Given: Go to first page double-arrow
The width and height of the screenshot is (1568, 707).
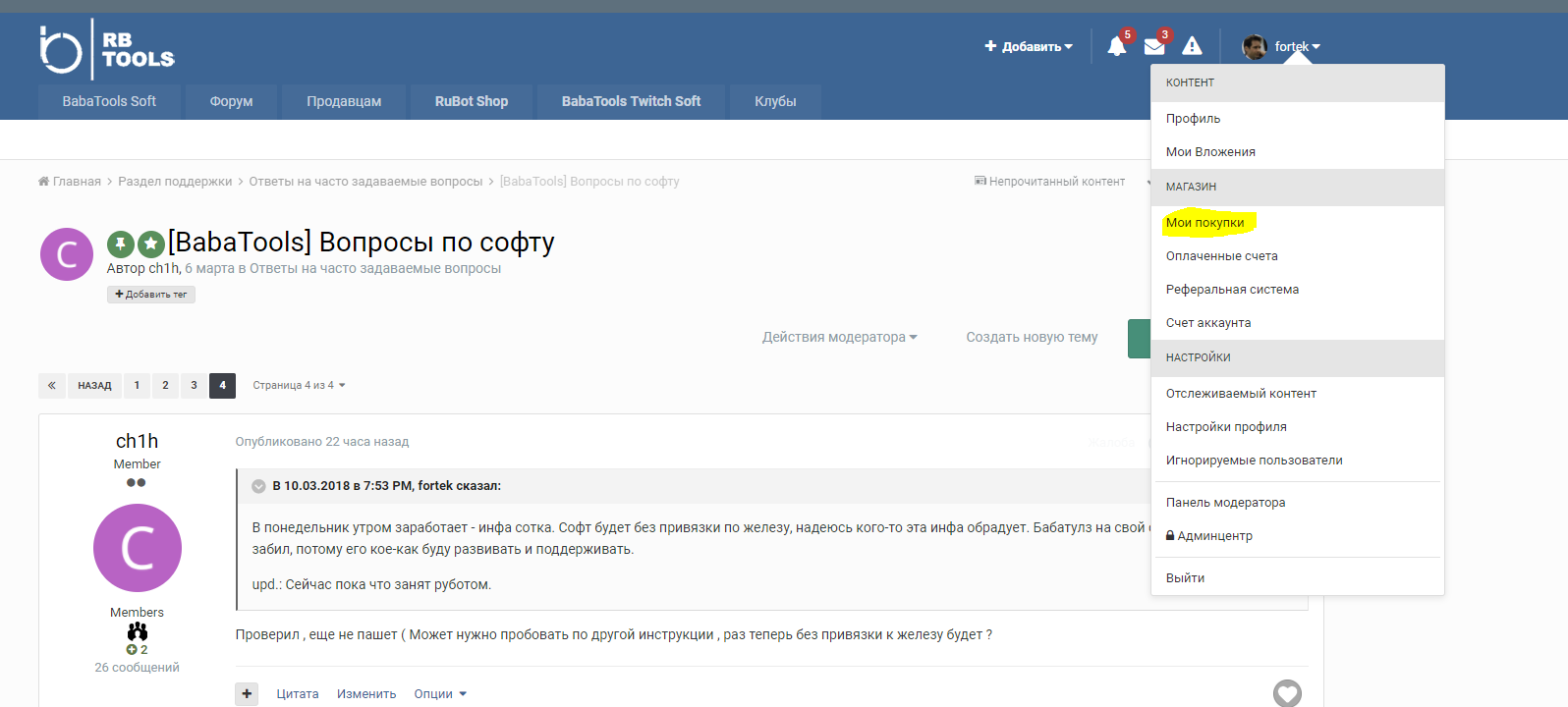Looking at the screenshot, I should (x=52, y=386).
